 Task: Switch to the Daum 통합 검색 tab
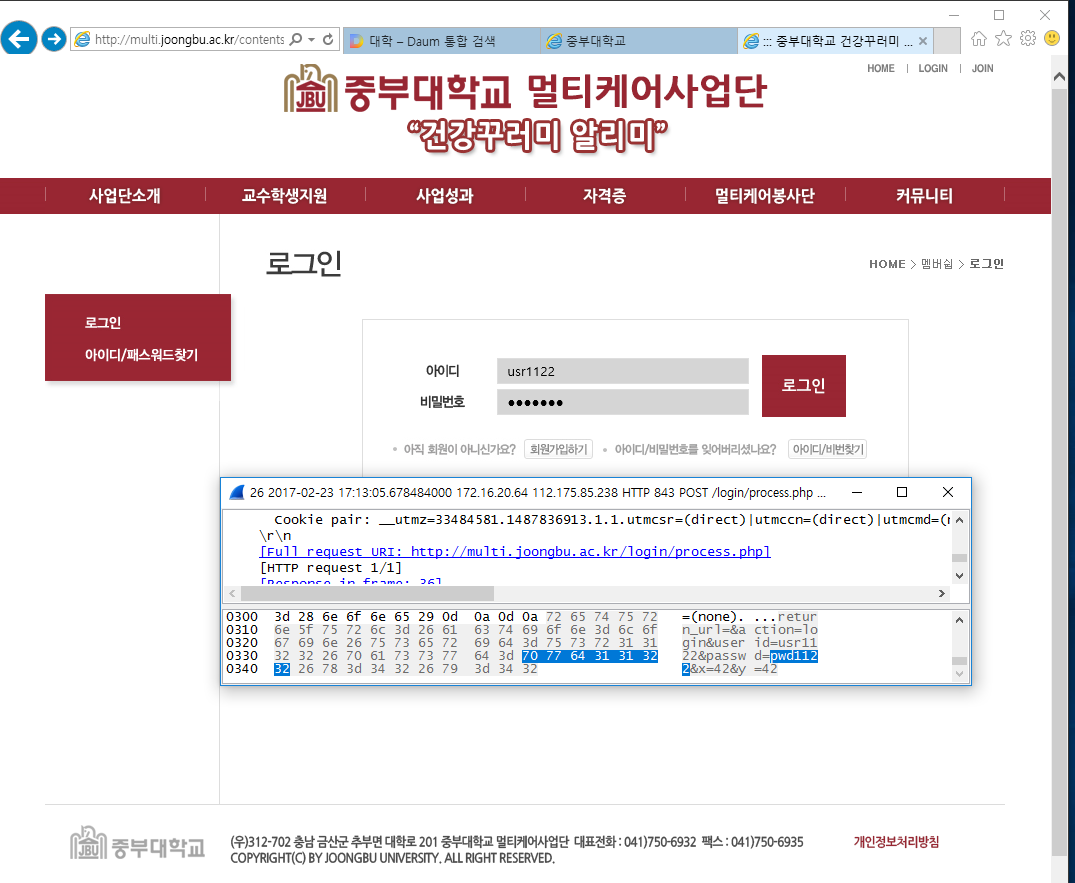[441, 40]
